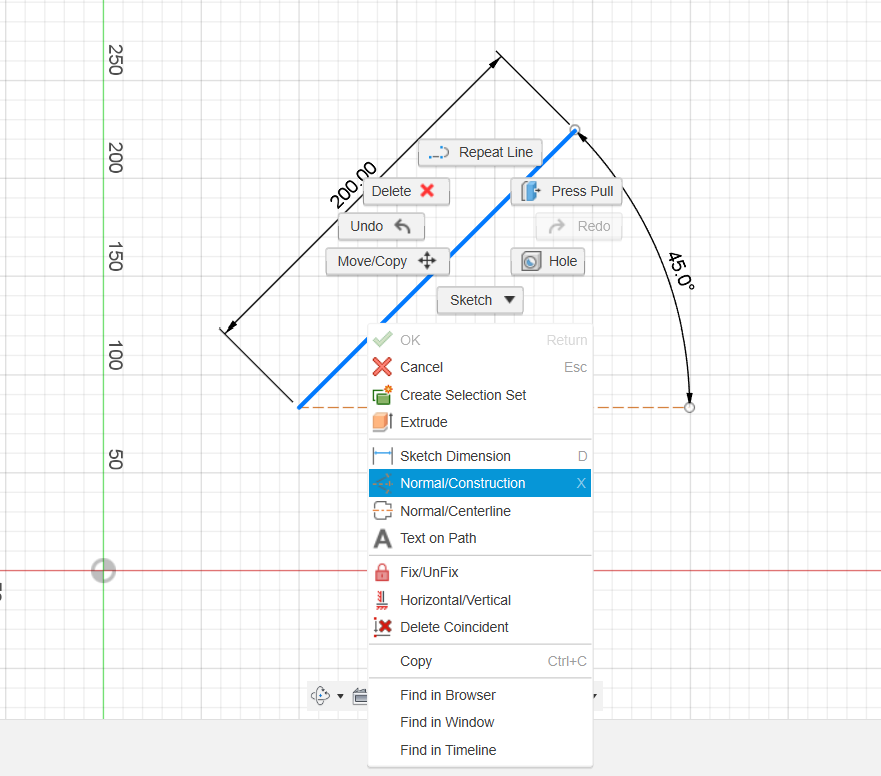This screenshot has height=776, width=881.
Task: Click the Delete button in the marking menu
Action: click(x=406, y=191)
